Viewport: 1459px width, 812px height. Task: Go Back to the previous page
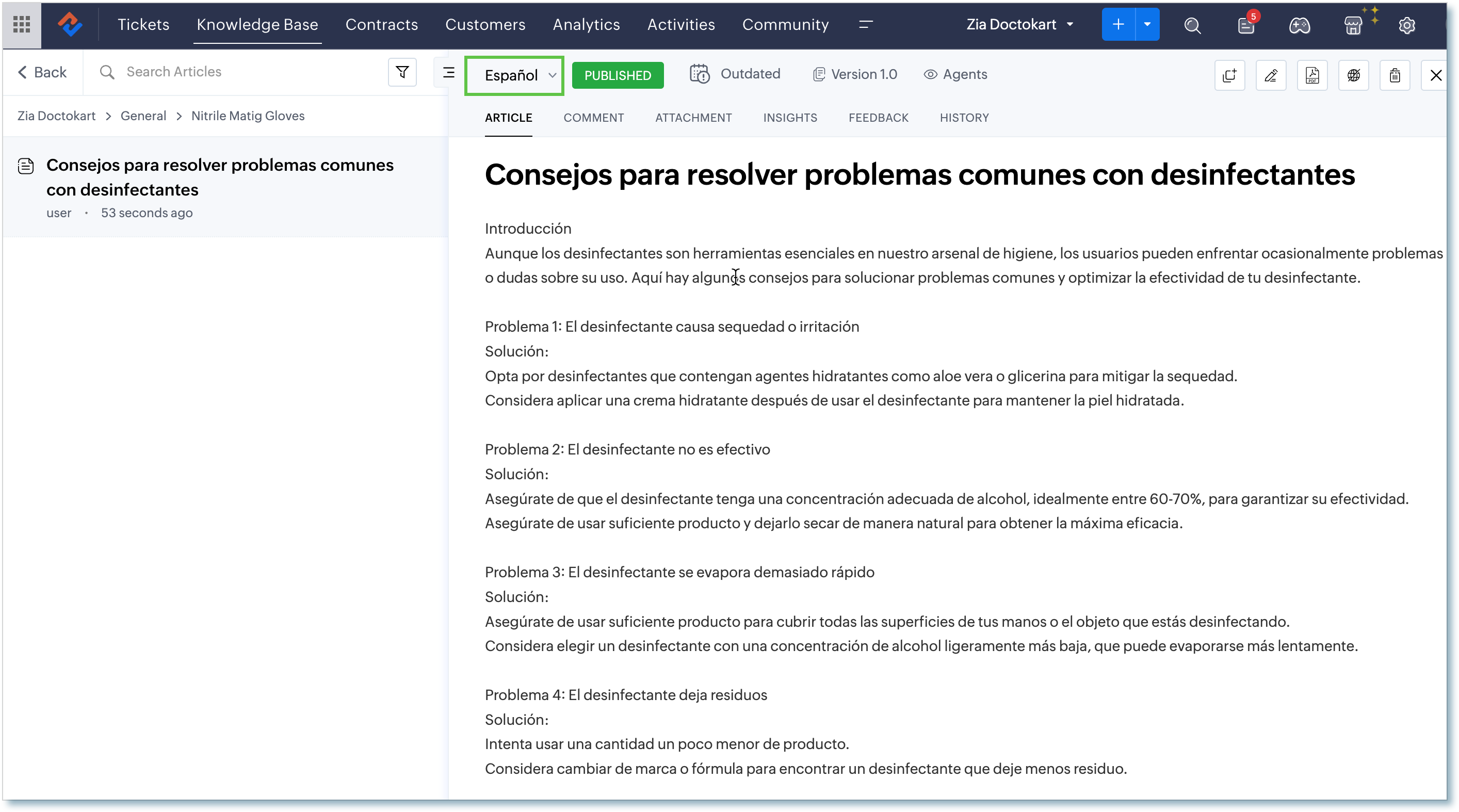[x=42, y=72]
